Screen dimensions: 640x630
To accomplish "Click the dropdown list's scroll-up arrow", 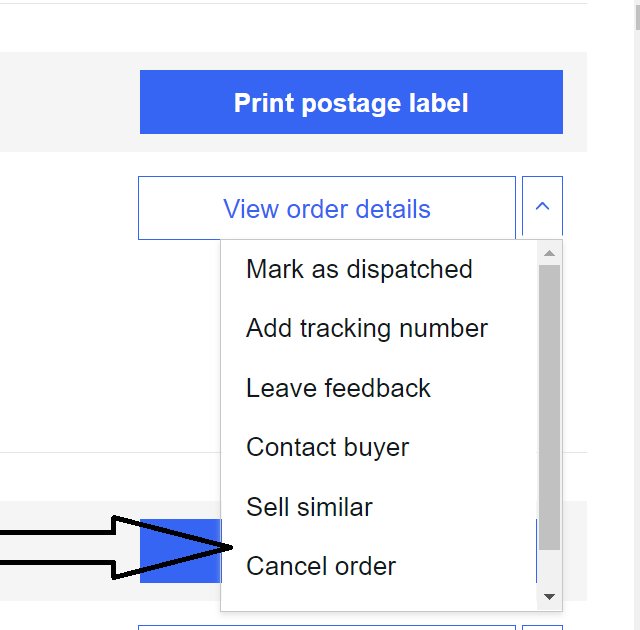I will [549, 252].
